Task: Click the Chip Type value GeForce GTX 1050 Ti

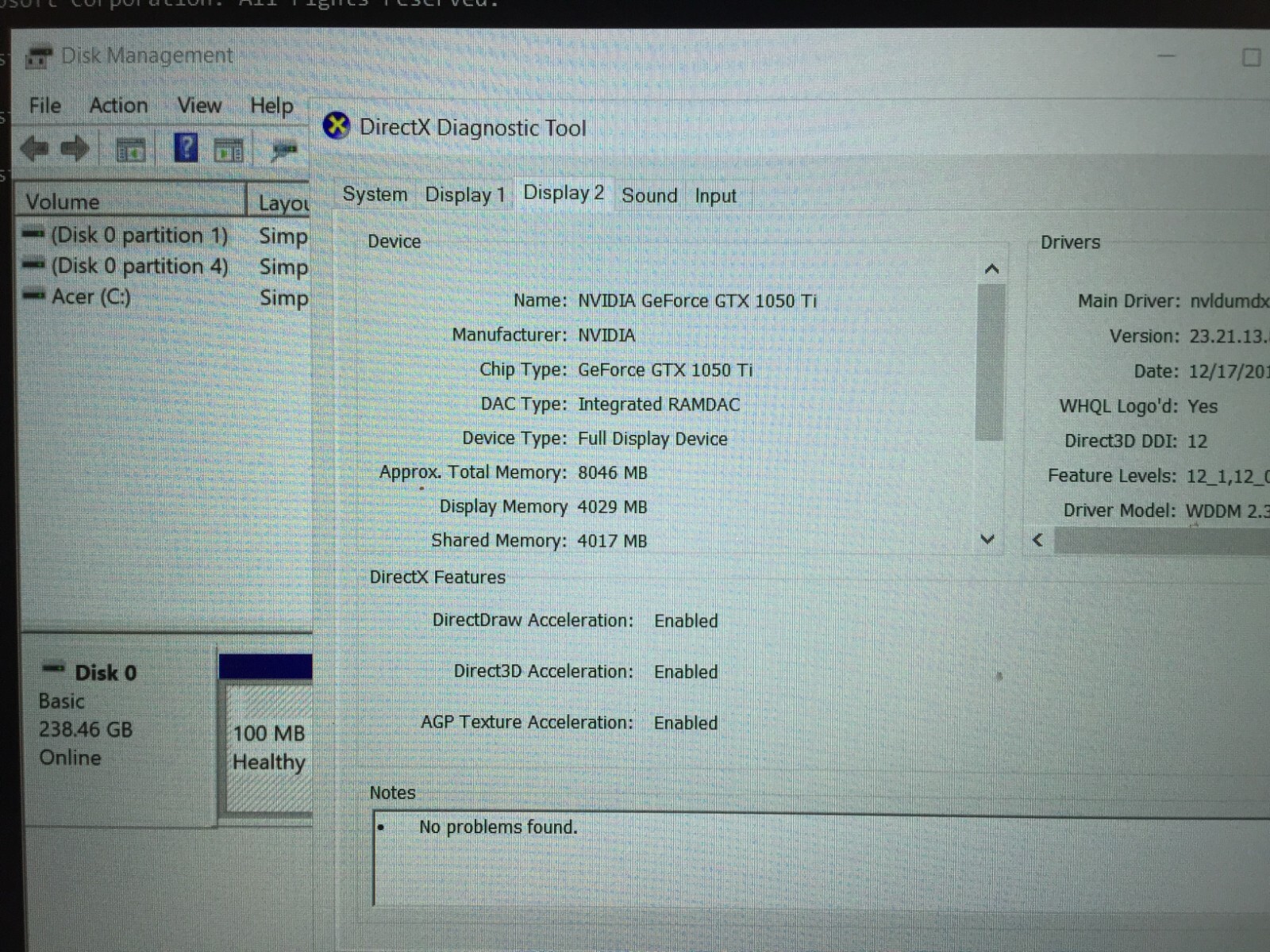Action: [x=665, y=370]
